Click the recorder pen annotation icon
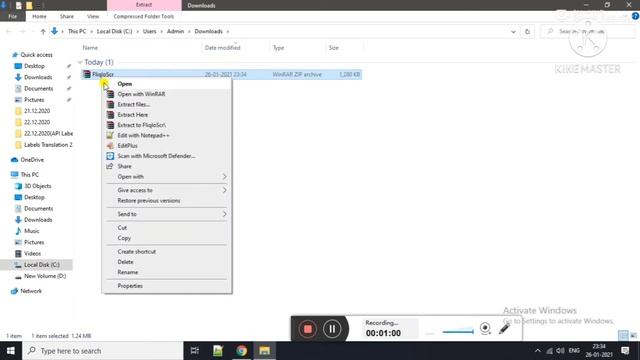The height and width of the screenshot is (360, 640). click(504, 329)
